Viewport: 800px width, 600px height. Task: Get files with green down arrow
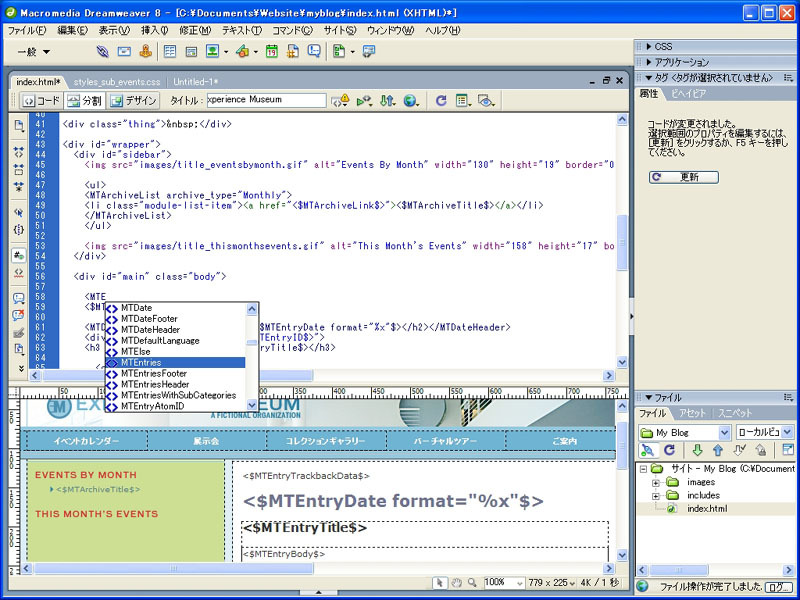pos(697,450)
